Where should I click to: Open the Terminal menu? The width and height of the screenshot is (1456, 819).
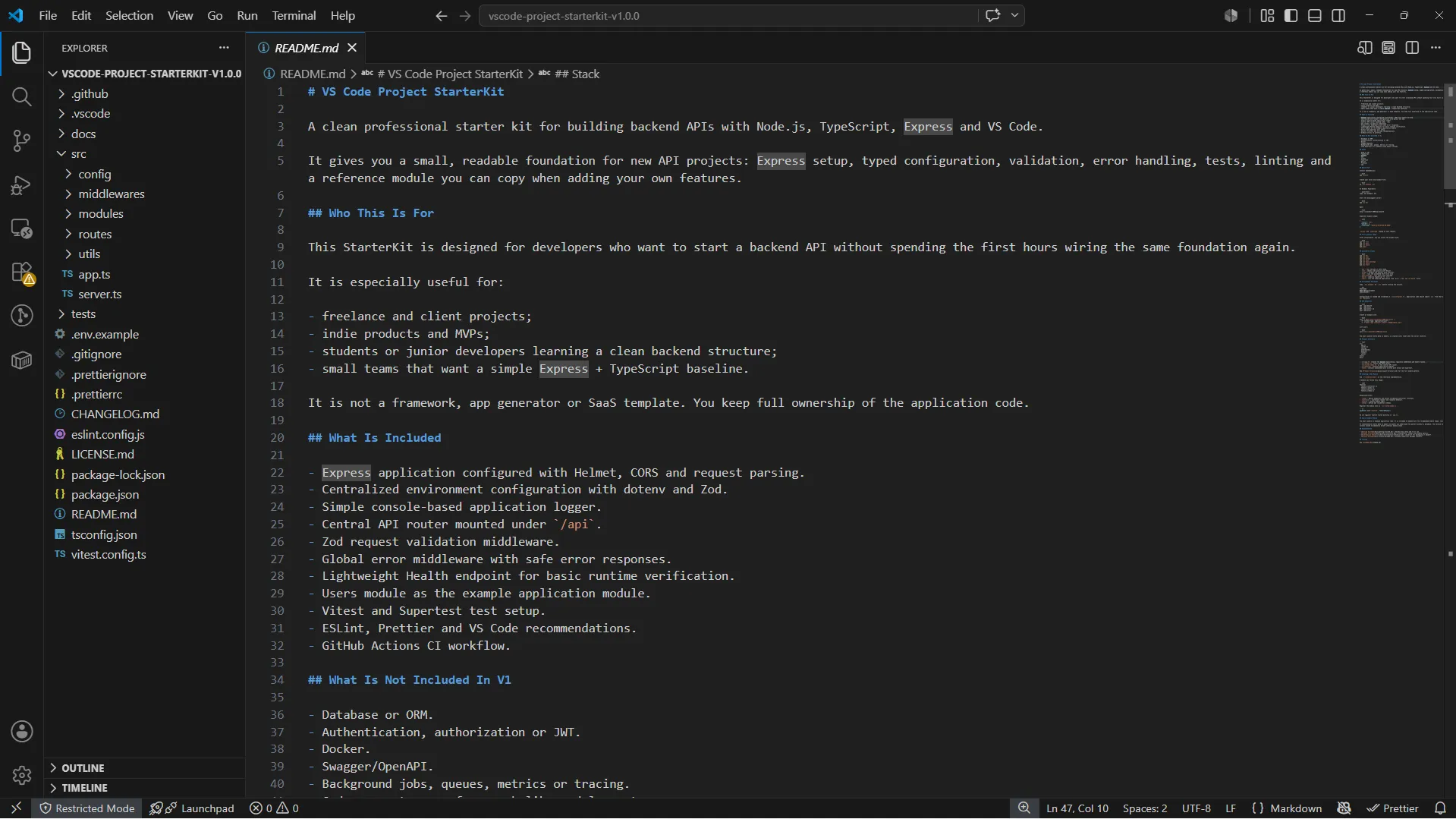294,15
